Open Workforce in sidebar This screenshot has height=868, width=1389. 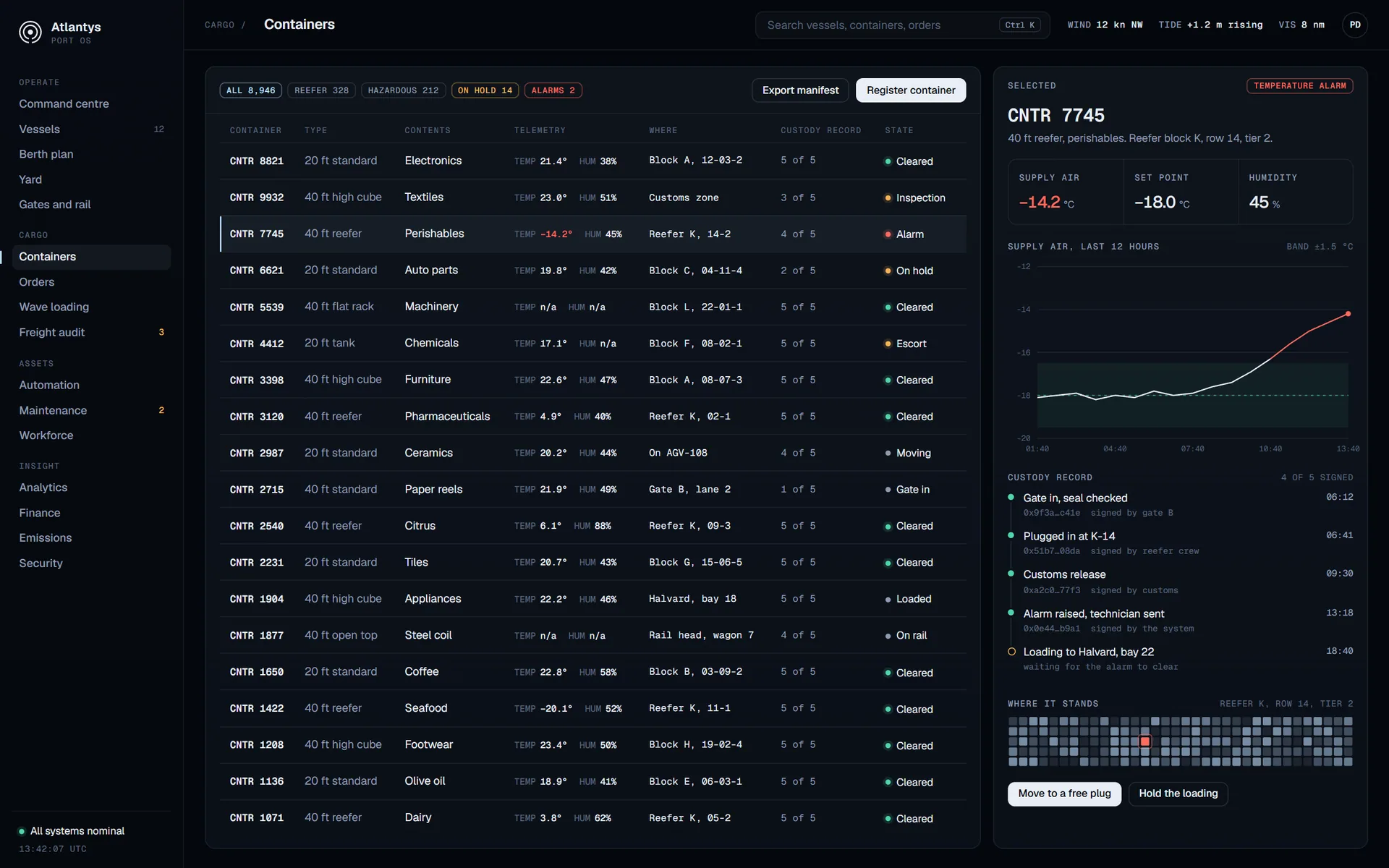91,435
